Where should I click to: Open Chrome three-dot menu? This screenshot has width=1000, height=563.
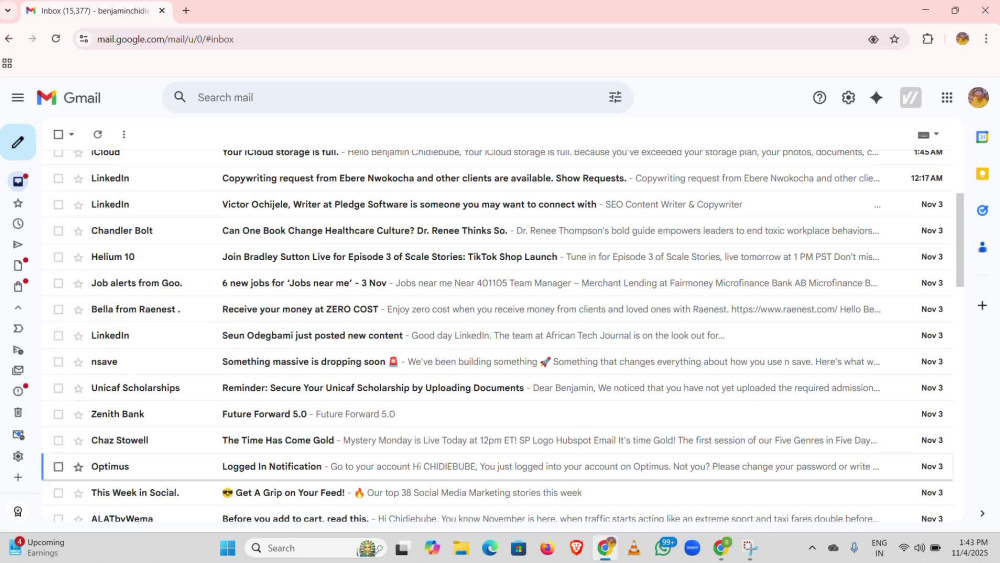coord(986,39)
